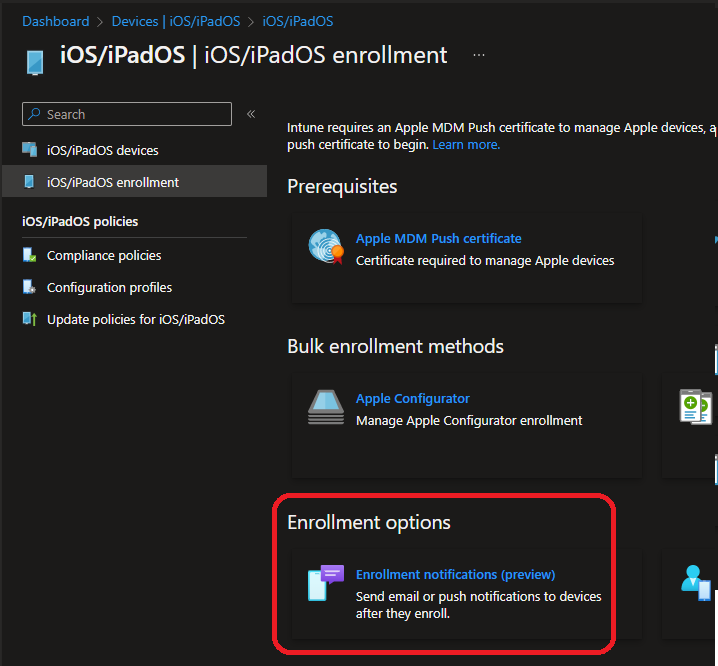Open Compliance policies

[104, 255]
